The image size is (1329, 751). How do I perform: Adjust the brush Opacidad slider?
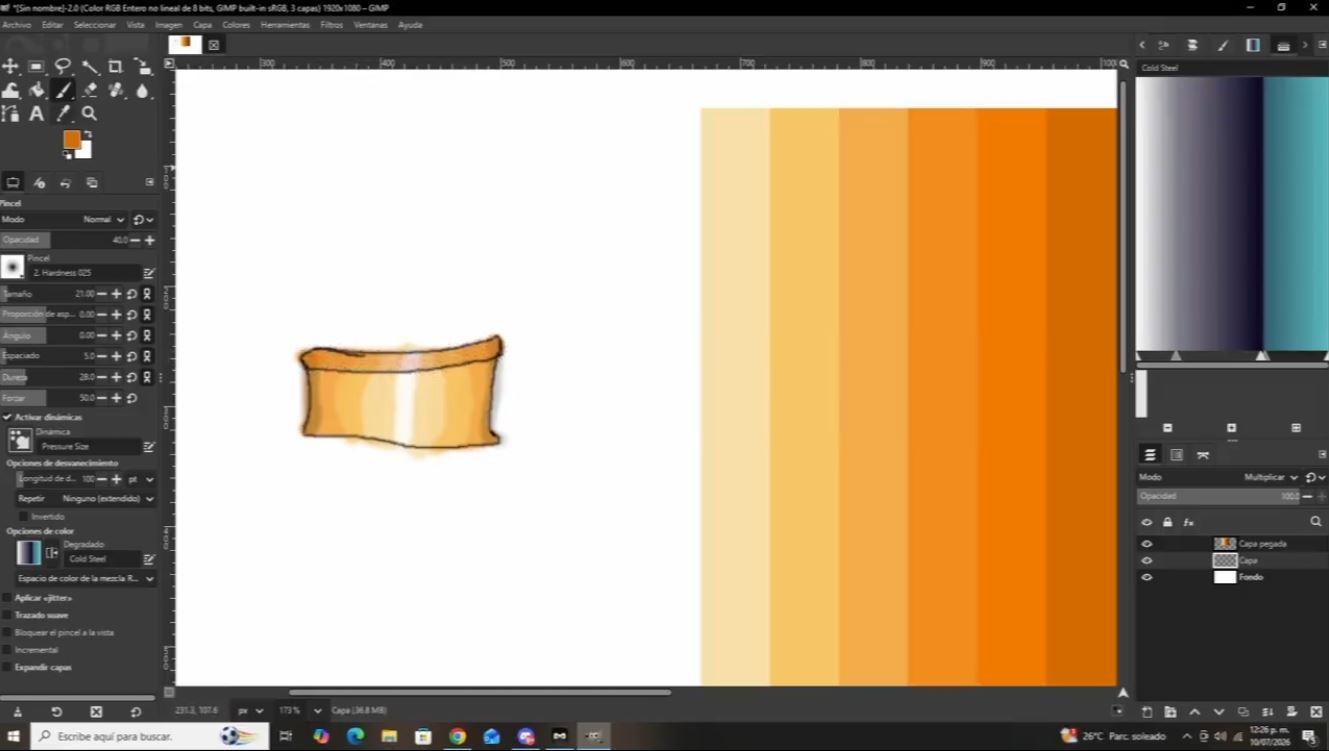tap(65, 240)
